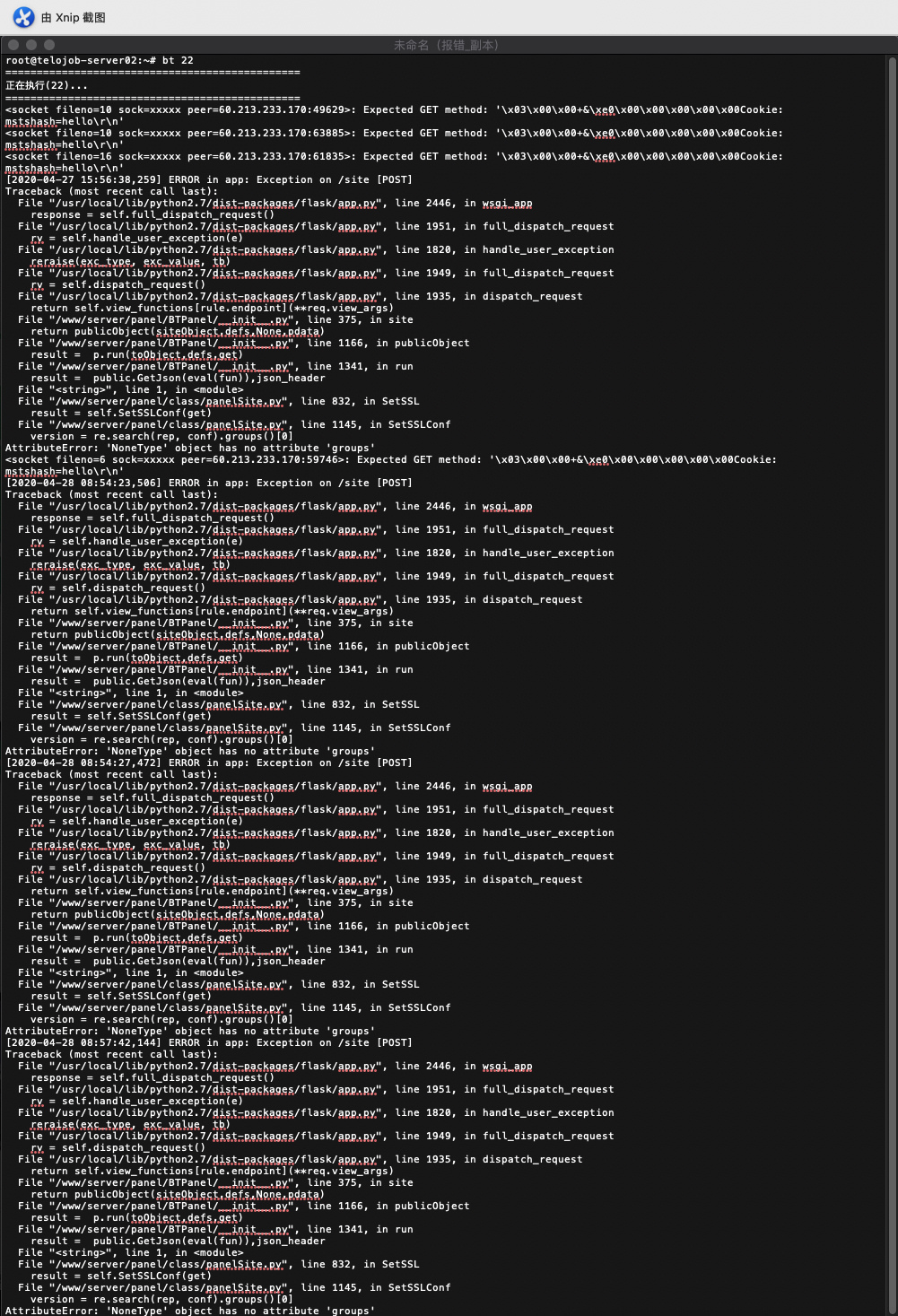Select the app.py path underlined text
The image size is (898, 1316).
360,203
